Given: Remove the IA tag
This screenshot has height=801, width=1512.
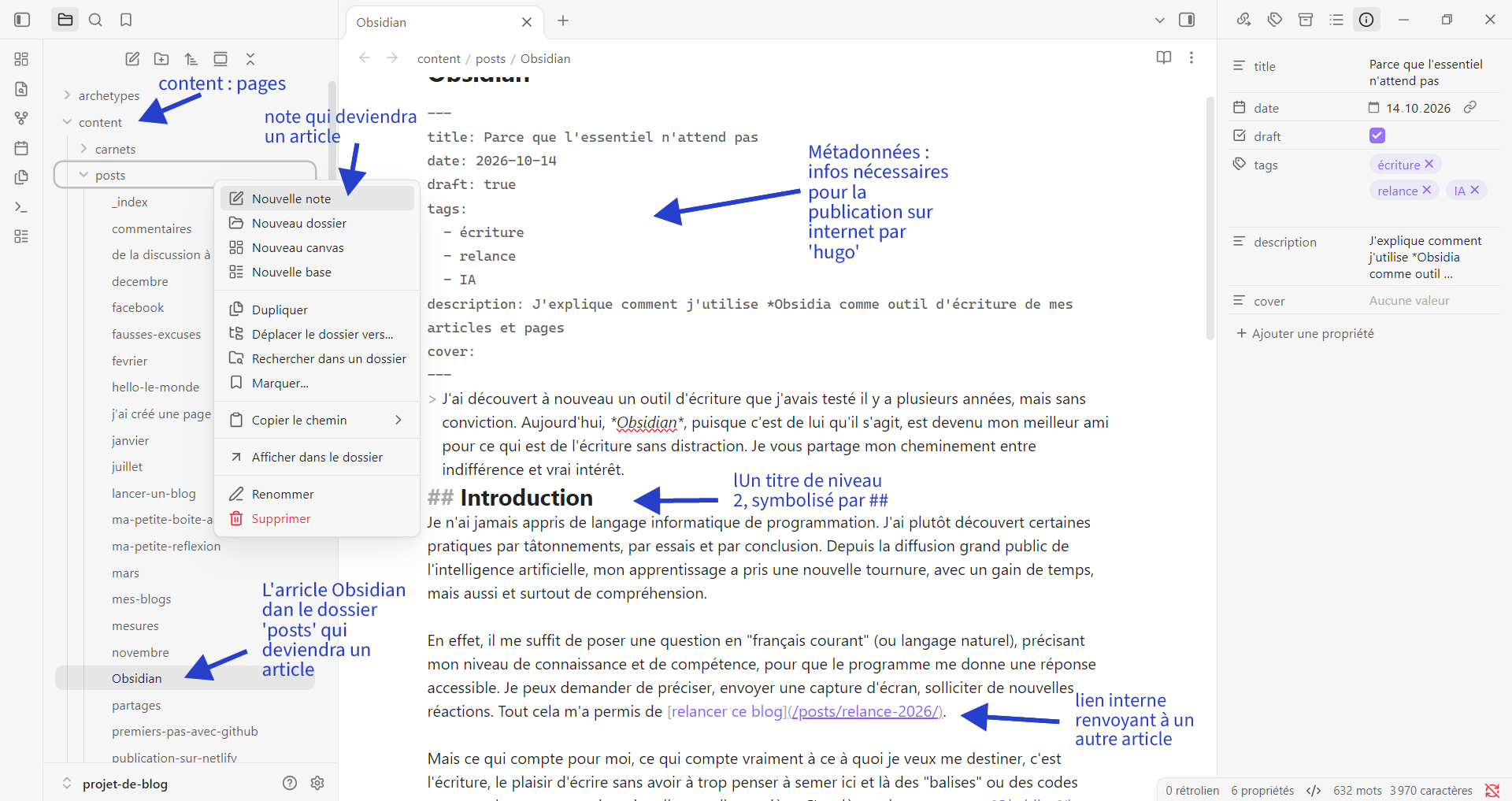Looking at the screenshot, I should coord(1475,190).
